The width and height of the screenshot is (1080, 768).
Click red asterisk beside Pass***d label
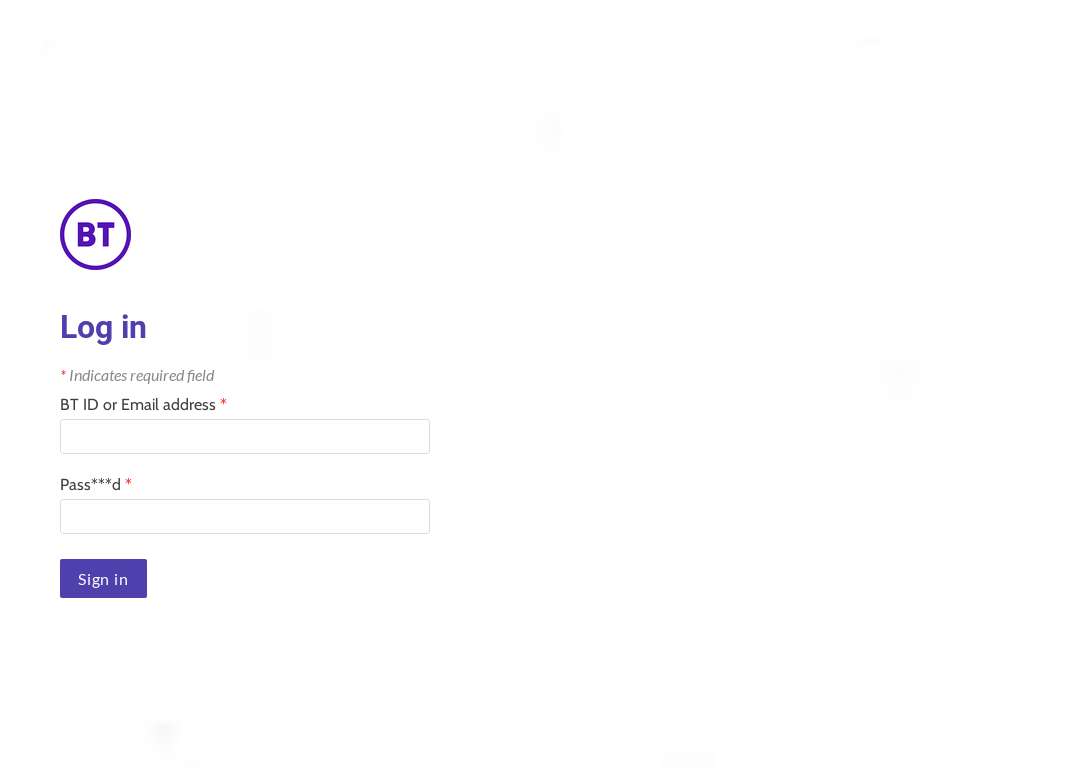tap(128, 483)
